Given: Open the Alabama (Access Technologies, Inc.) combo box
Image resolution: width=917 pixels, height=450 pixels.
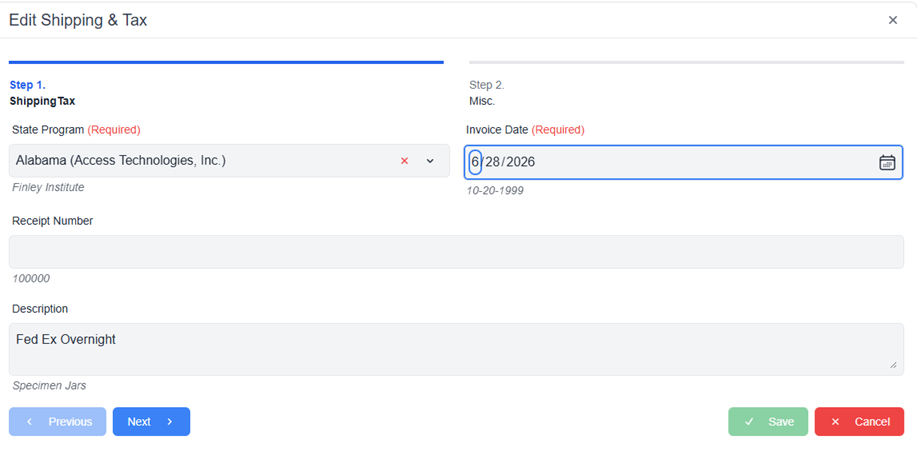Looking at the screenshot, I should point(229,161).
